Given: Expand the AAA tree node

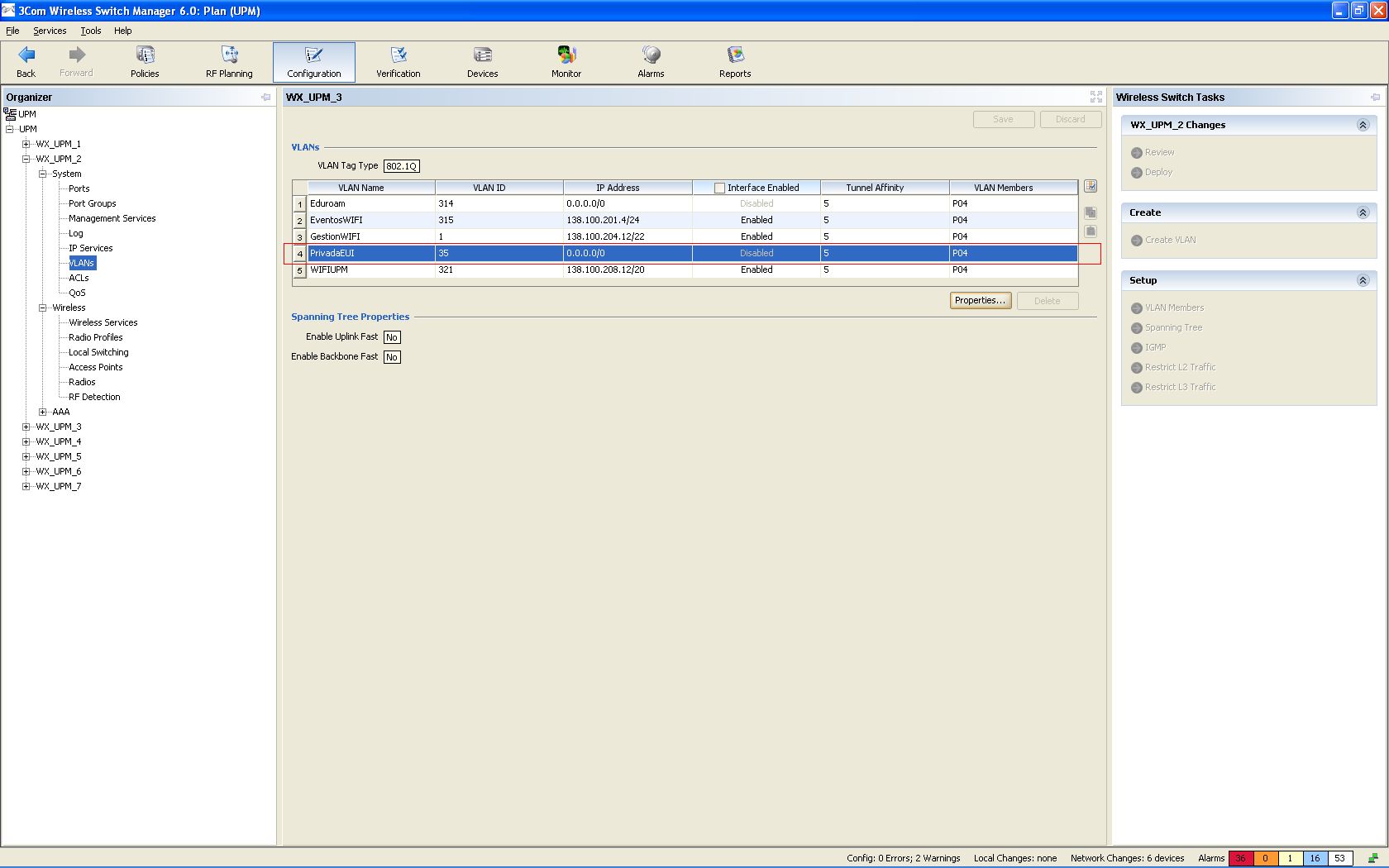Looking at the screenshot, I should [42, 412].
